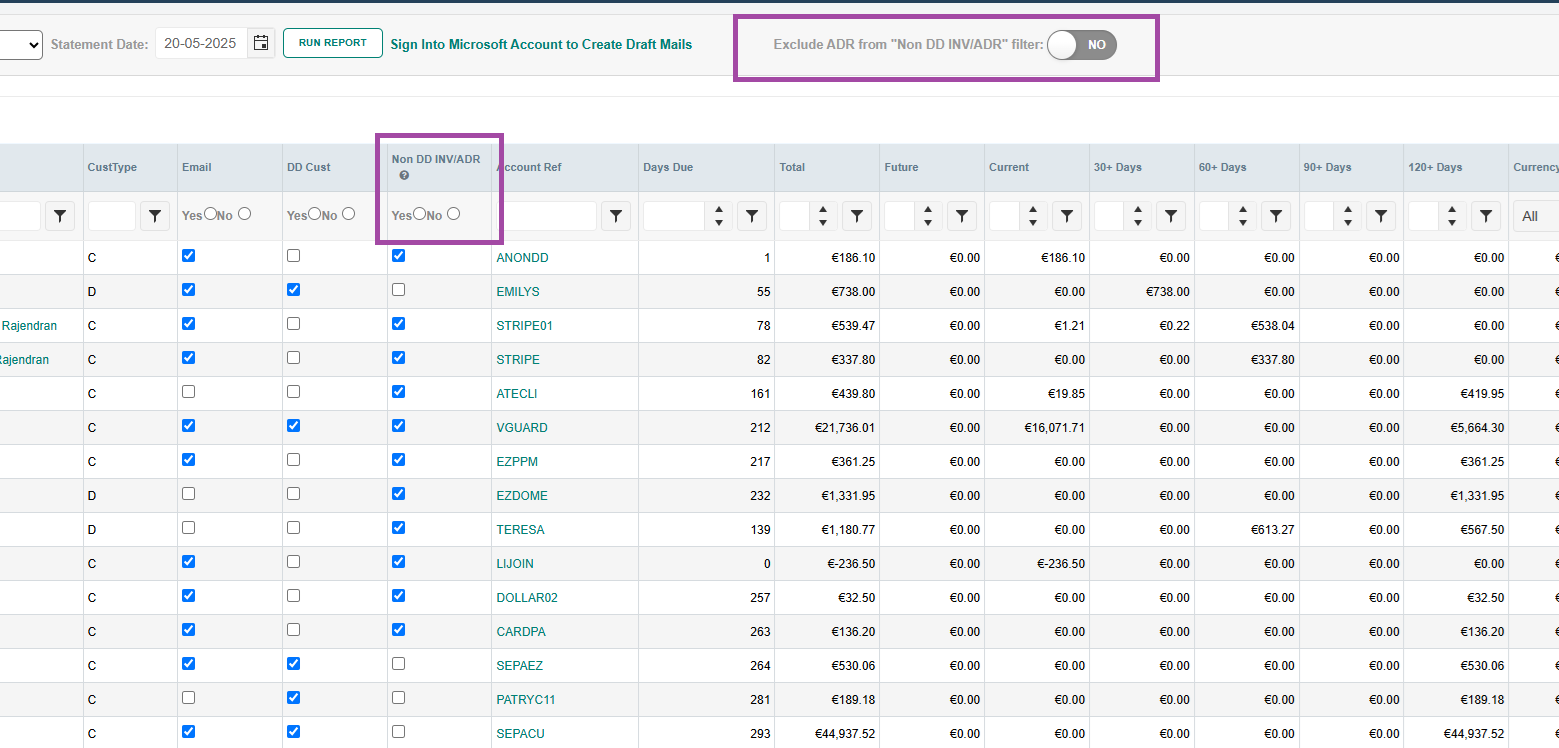Check Non DD INV/ADR checkbox in the SEPAEZ row

399,664
